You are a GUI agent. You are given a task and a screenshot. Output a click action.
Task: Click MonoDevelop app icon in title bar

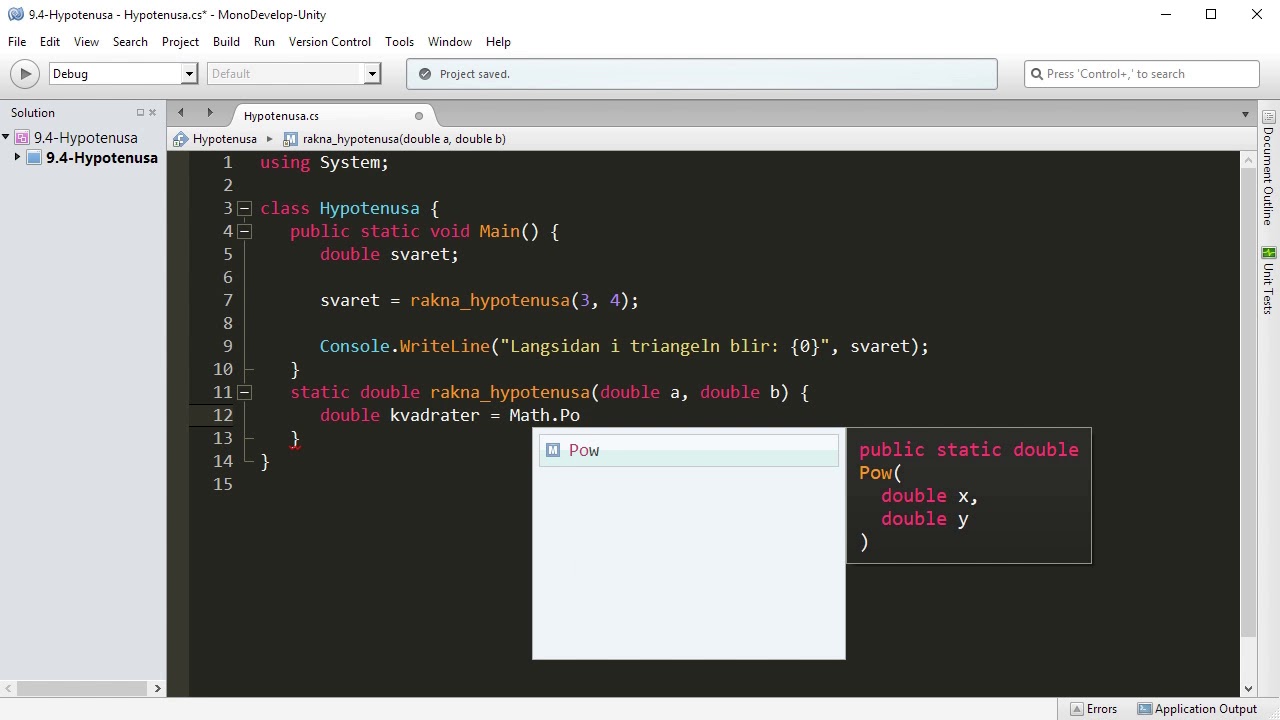(x=15, y=14)
